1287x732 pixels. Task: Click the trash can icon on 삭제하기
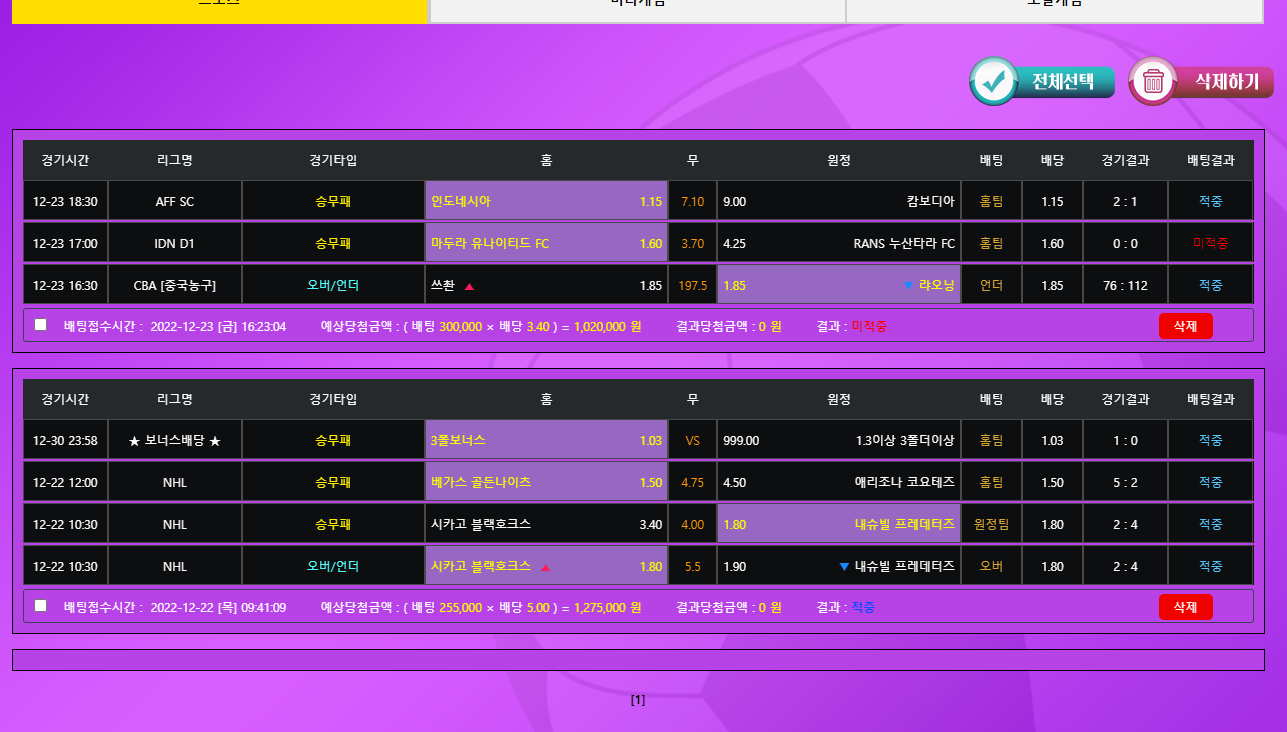point(1153,82)
